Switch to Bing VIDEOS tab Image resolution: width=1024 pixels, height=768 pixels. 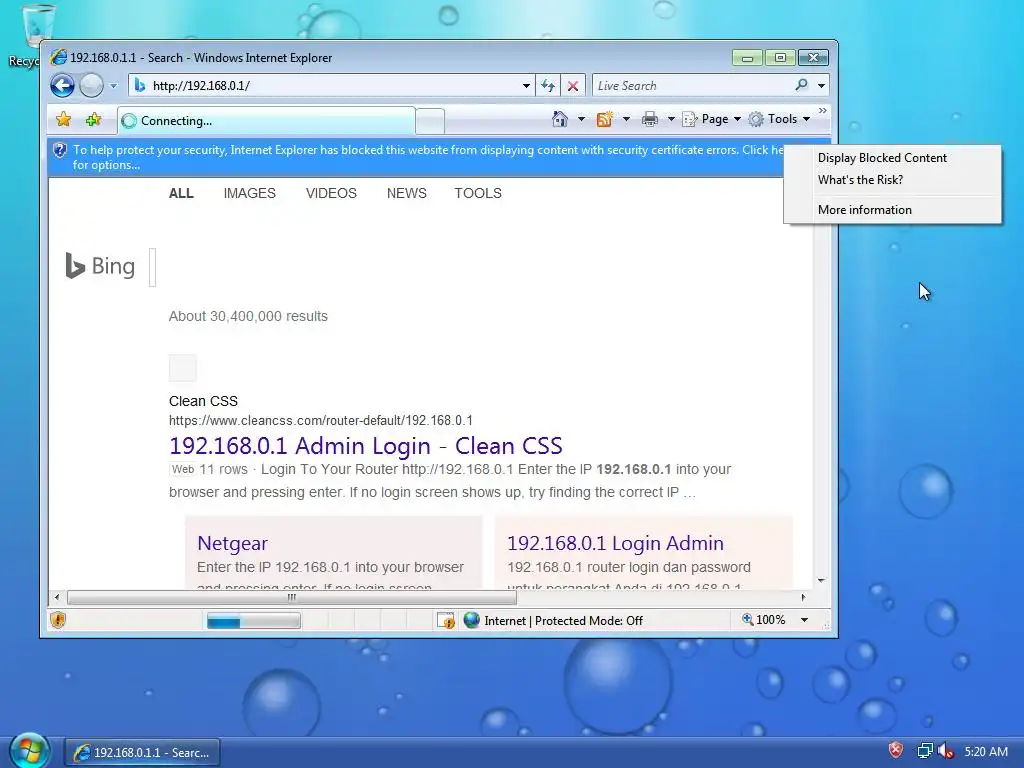coord(331,193)
